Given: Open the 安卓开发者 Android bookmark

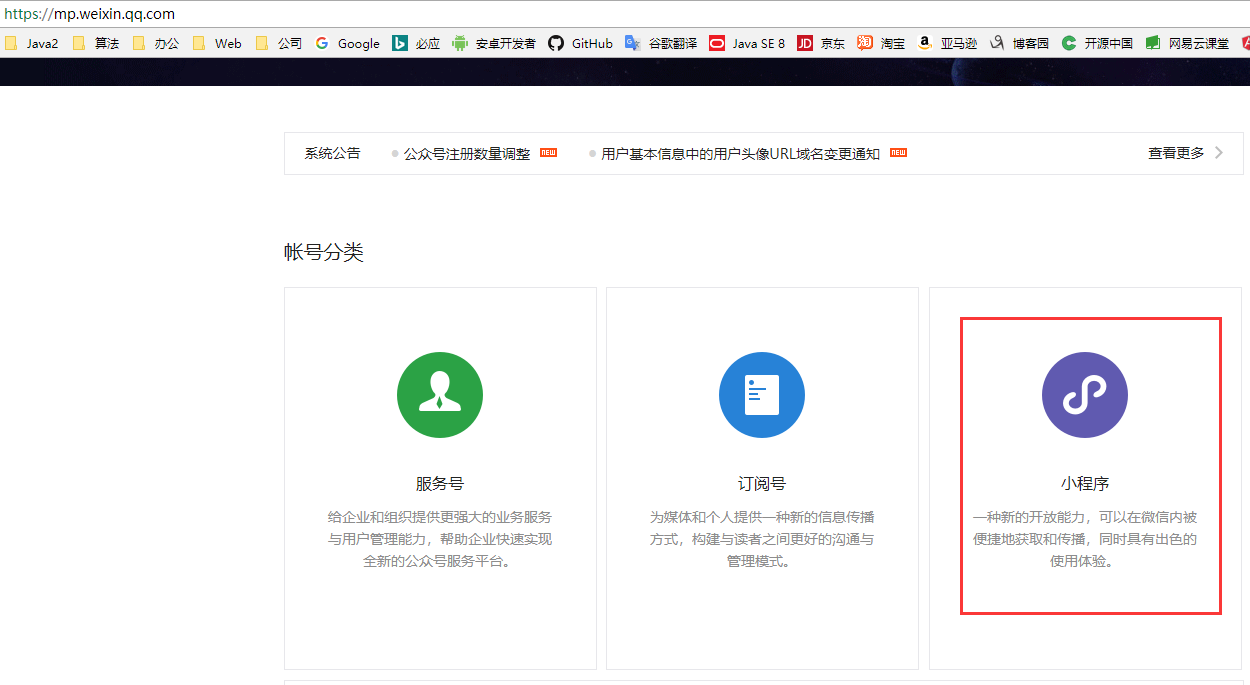Looking at the screenshot, I should pyautogui.click(x=494, y=43).
